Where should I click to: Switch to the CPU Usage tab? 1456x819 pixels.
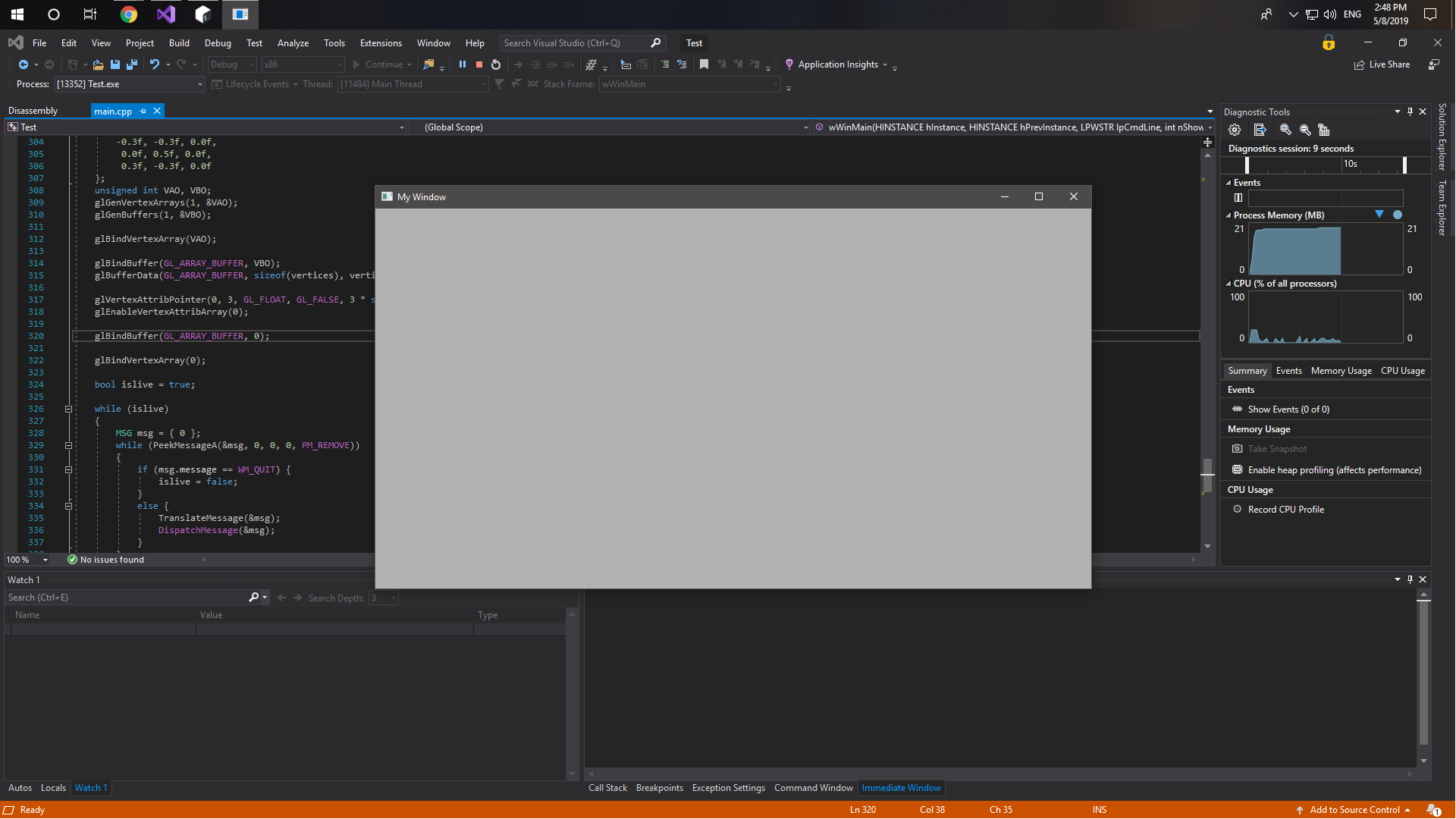[1402, 371]
